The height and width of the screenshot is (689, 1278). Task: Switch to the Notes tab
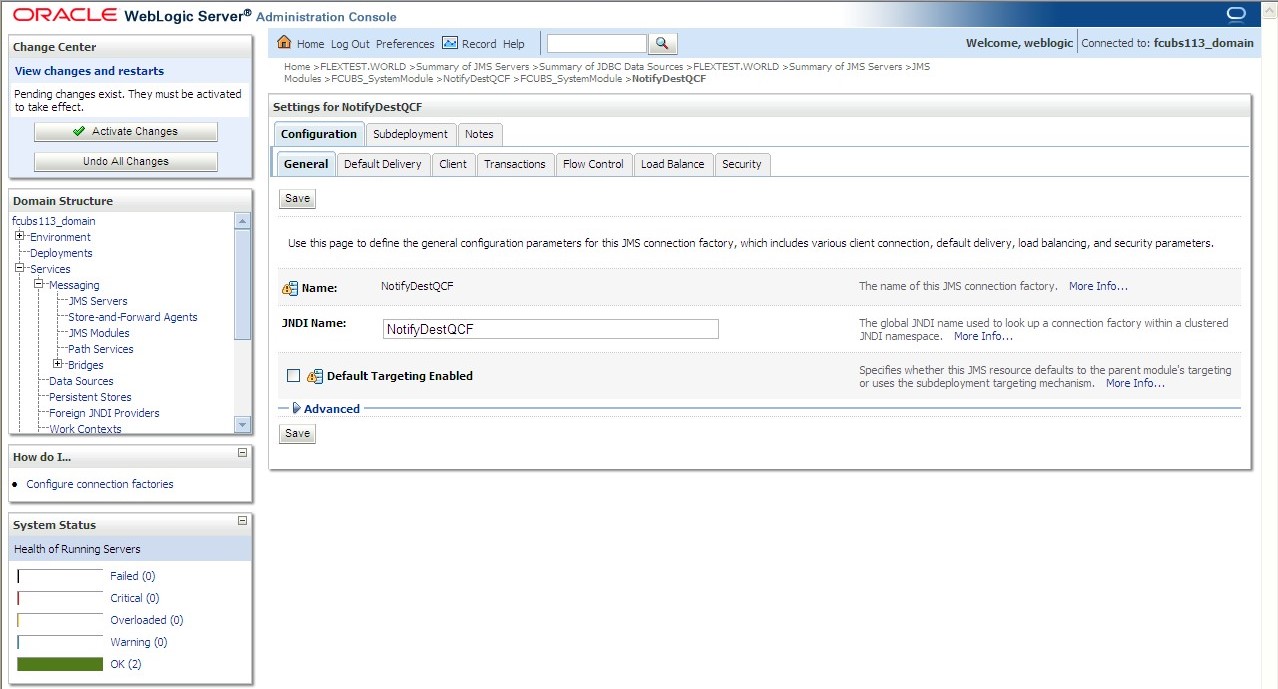coord(480,134)
